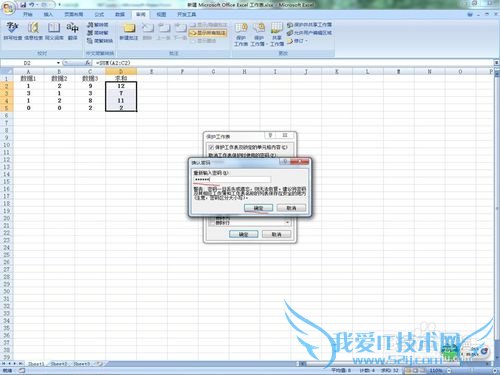Toggle Show All Comments (显示所有批注)
The image size is (500, 375).
point(208,33)
